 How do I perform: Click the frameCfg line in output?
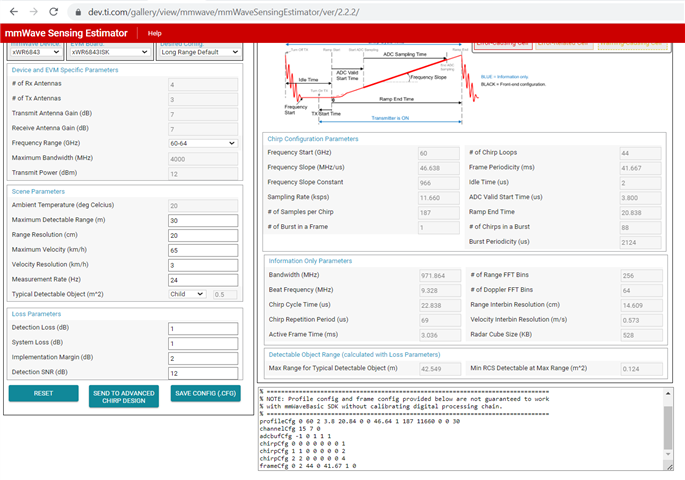click(x=308, y=466)
